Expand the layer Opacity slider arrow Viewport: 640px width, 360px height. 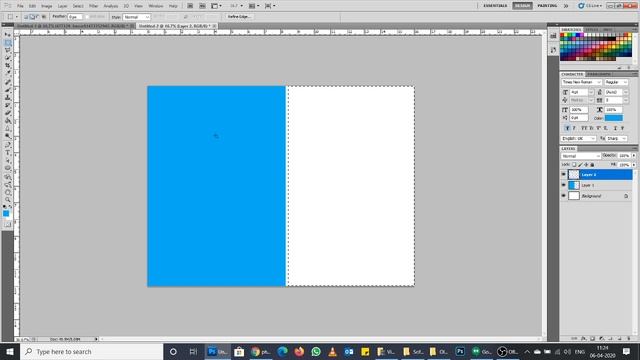tap(634, 156)
